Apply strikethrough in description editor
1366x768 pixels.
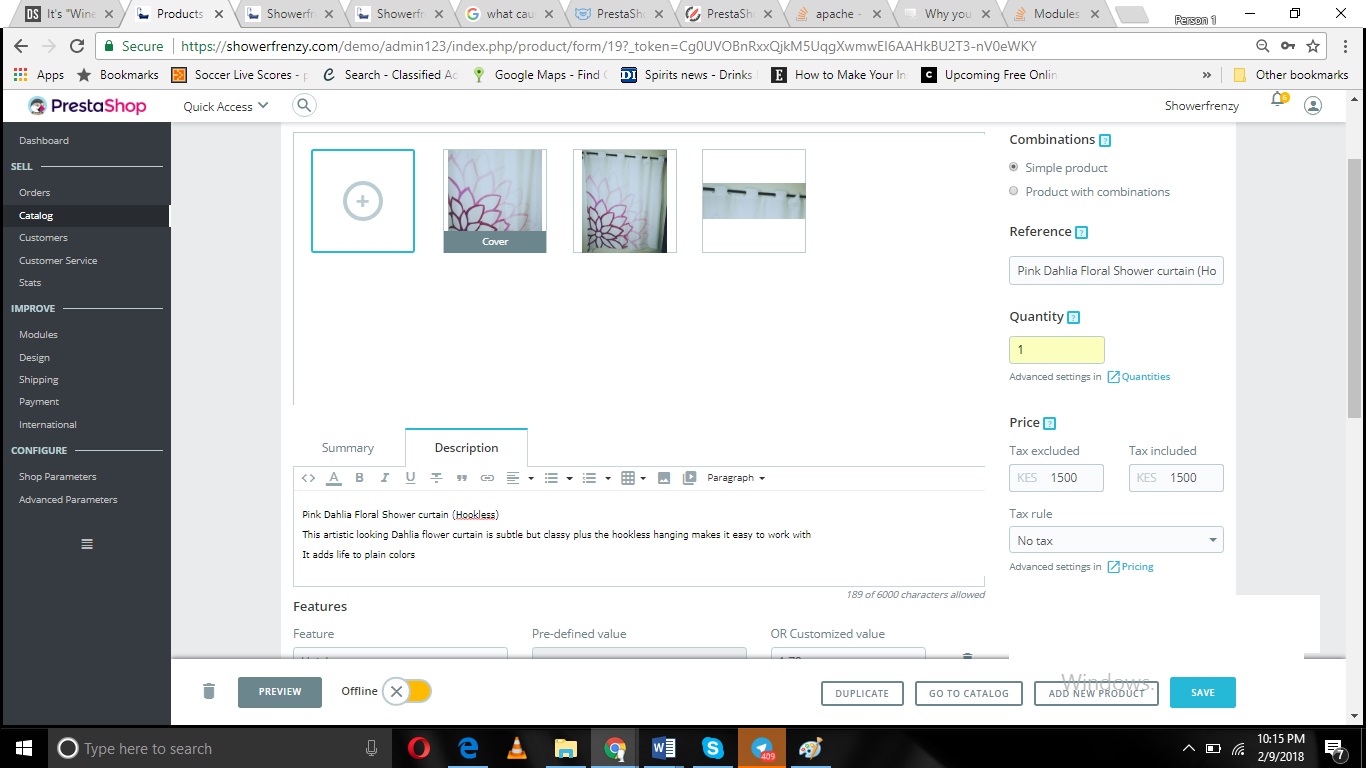(436, 478)
